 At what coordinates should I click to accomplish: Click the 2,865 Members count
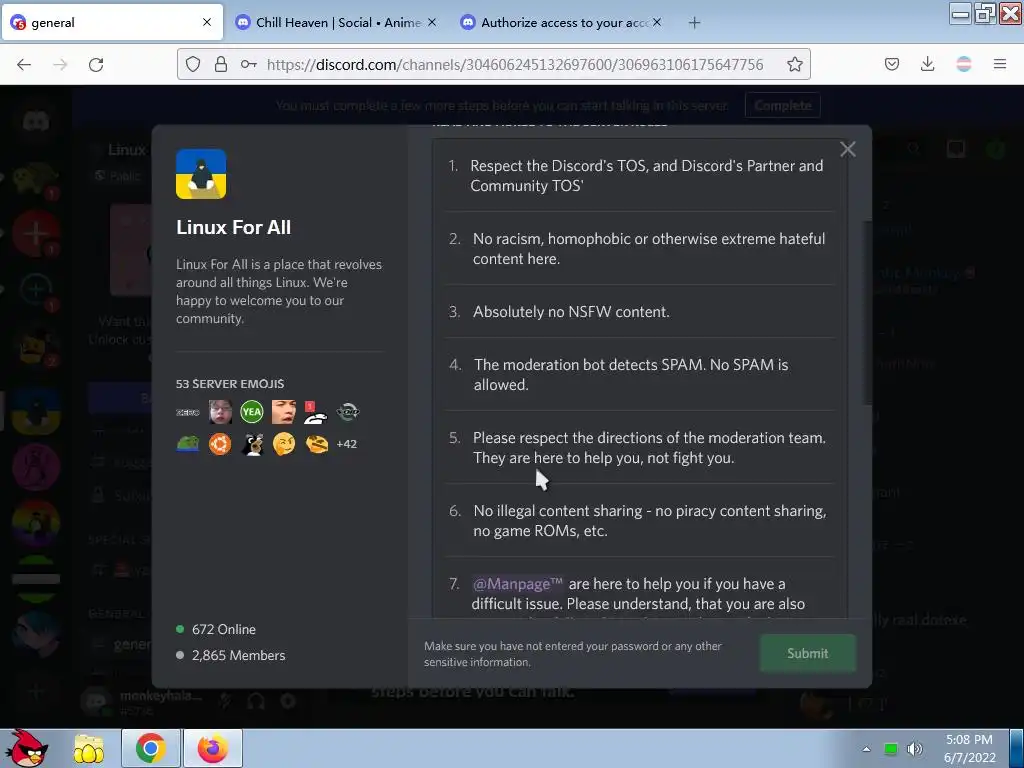point(238,655)
